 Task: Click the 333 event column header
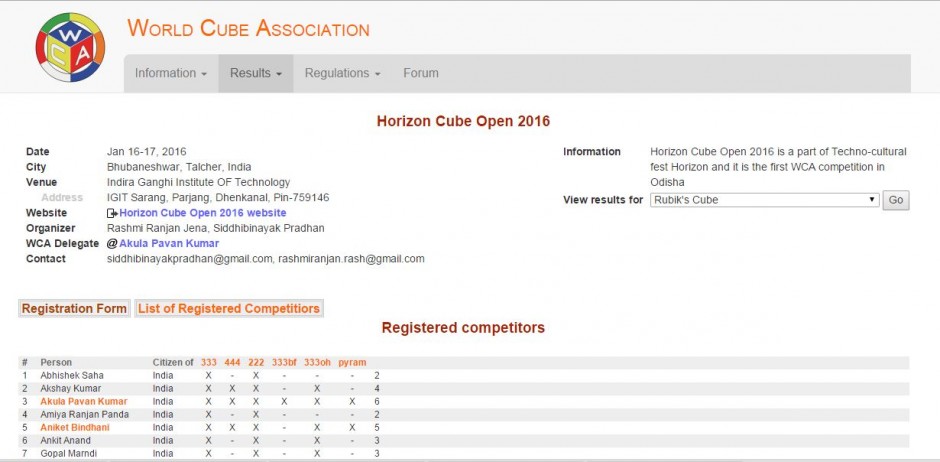[x=208, y=362]
